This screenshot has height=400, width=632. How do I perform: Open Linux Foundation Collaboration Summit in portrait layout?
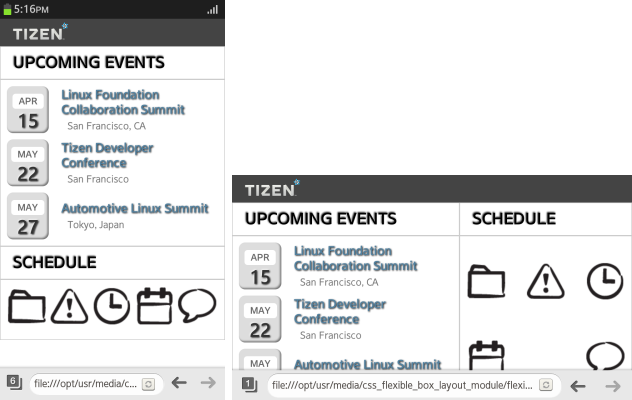123,102
